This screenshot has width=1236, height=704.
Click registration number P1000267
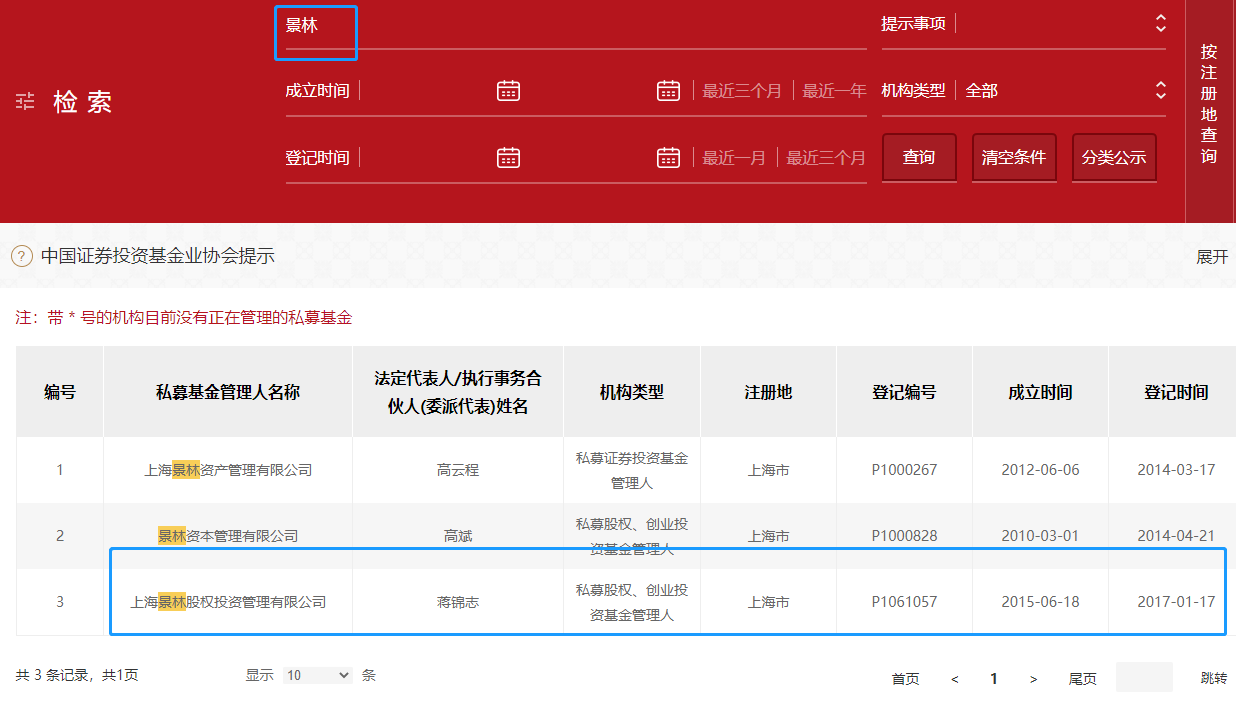click(904, 469)
